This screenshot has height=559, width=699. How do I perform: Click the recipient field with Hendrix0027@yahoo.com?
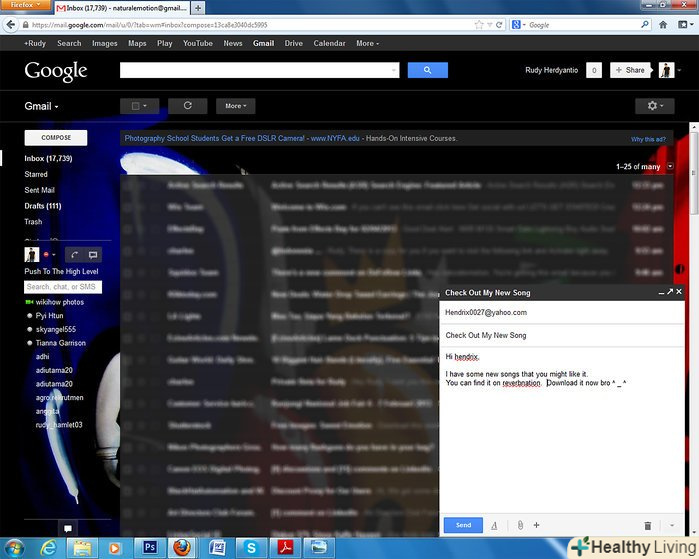[562, 312]
